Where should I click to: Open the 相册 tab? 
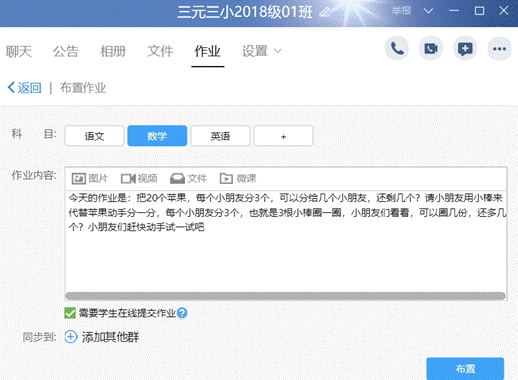113,51
